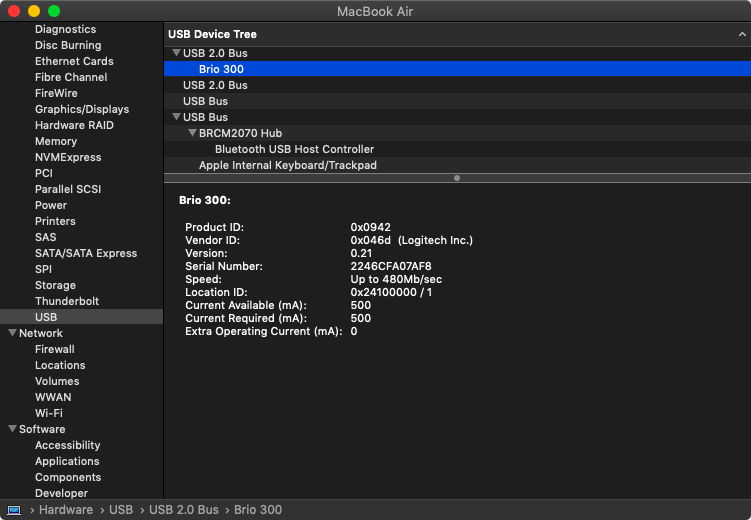Select the USB sidebar item
751x520 pixels.
point(81,317)
